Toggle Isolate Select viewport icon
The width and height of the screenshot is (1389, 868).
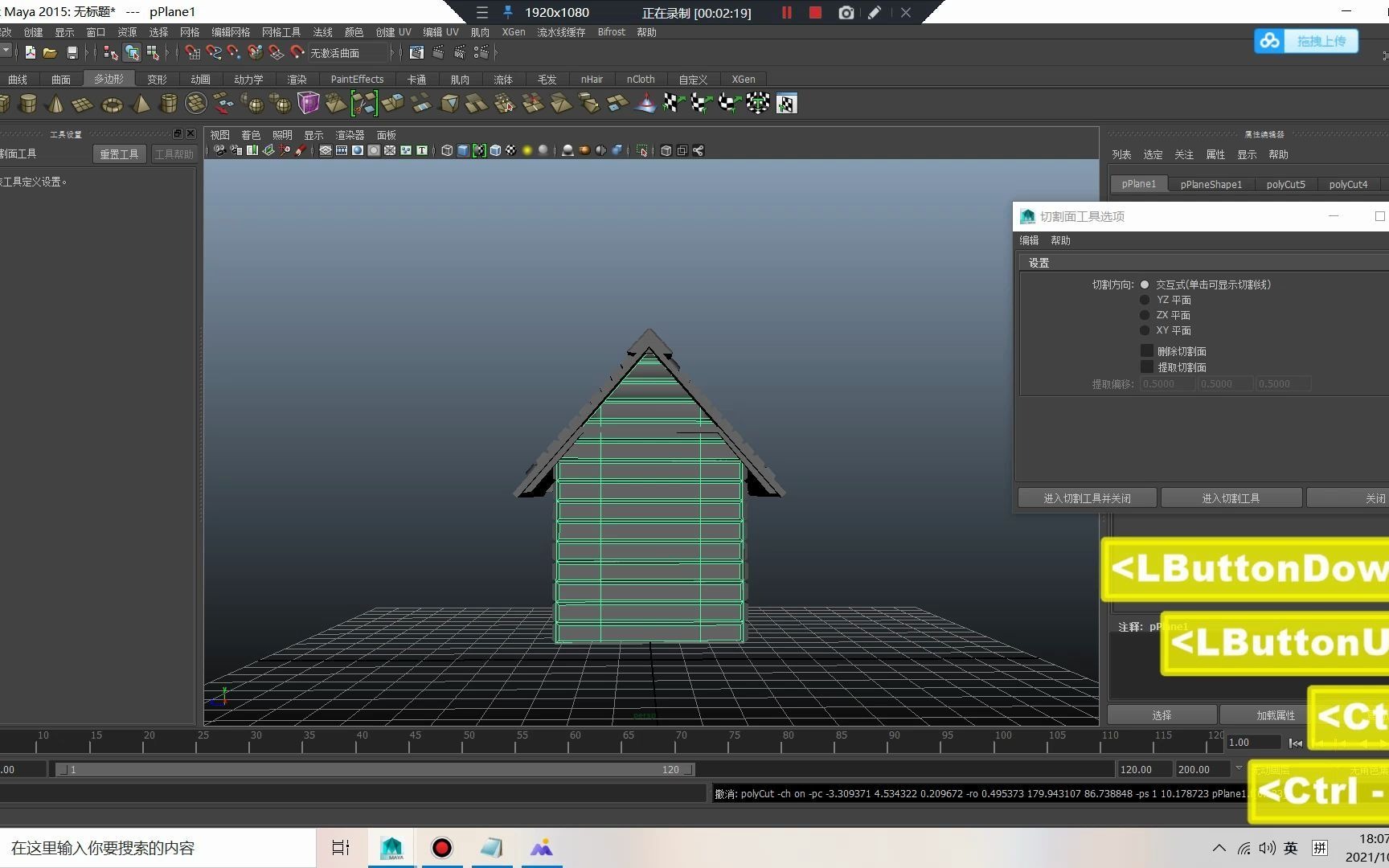coord(642,150)
